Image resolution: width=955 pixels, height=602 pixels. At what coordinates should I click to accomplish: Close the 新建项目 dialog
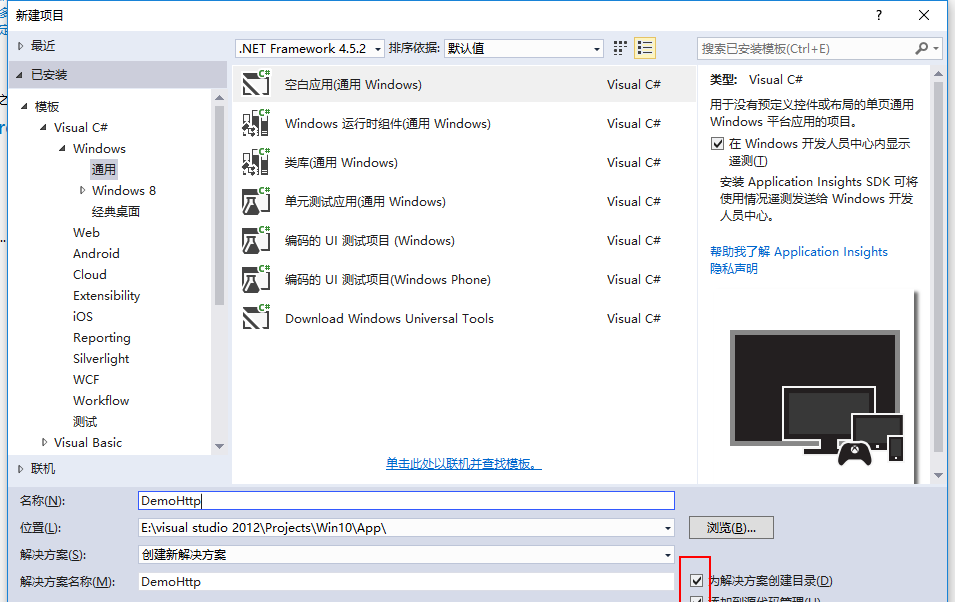pos(924,15)
